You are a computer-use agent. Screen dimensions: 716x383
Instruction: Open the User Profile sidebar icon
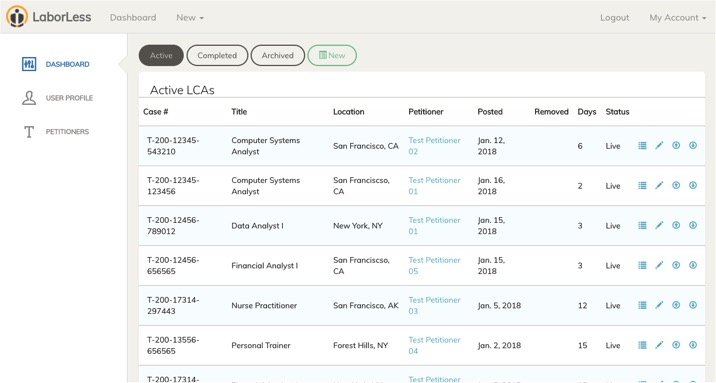tap(29, 98)
